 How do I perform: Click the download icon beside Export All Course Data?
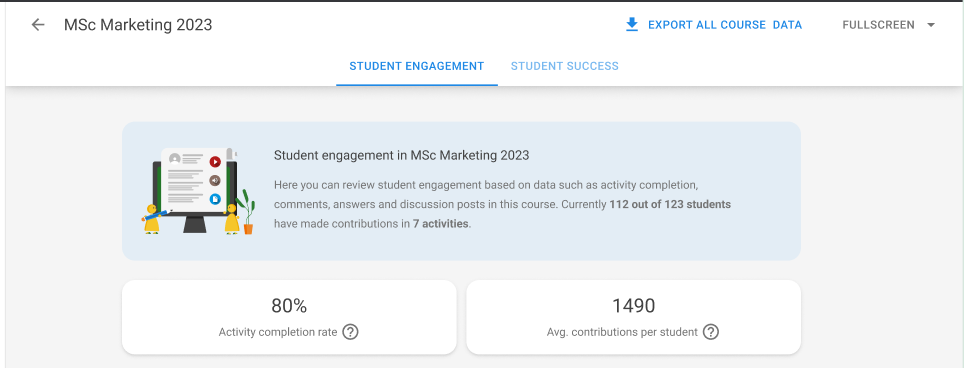click(631, 25)
